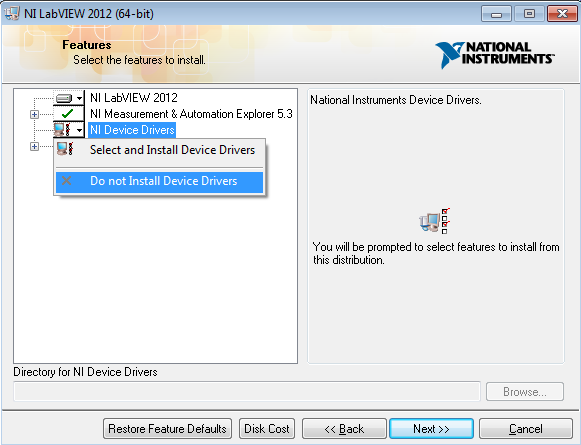
Task: Click 'Select the features to install.' subtitle
Action: click(139, 60)
